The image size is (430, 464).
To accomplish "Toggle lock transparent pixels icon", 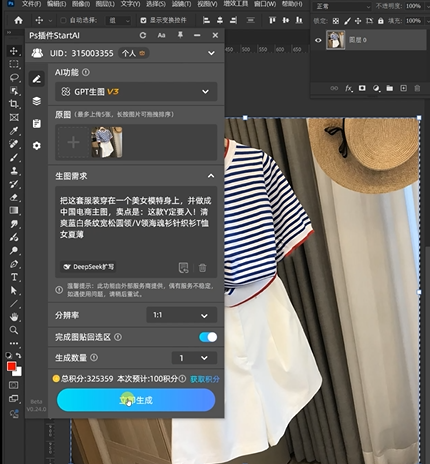I will (x=336, y=21).
